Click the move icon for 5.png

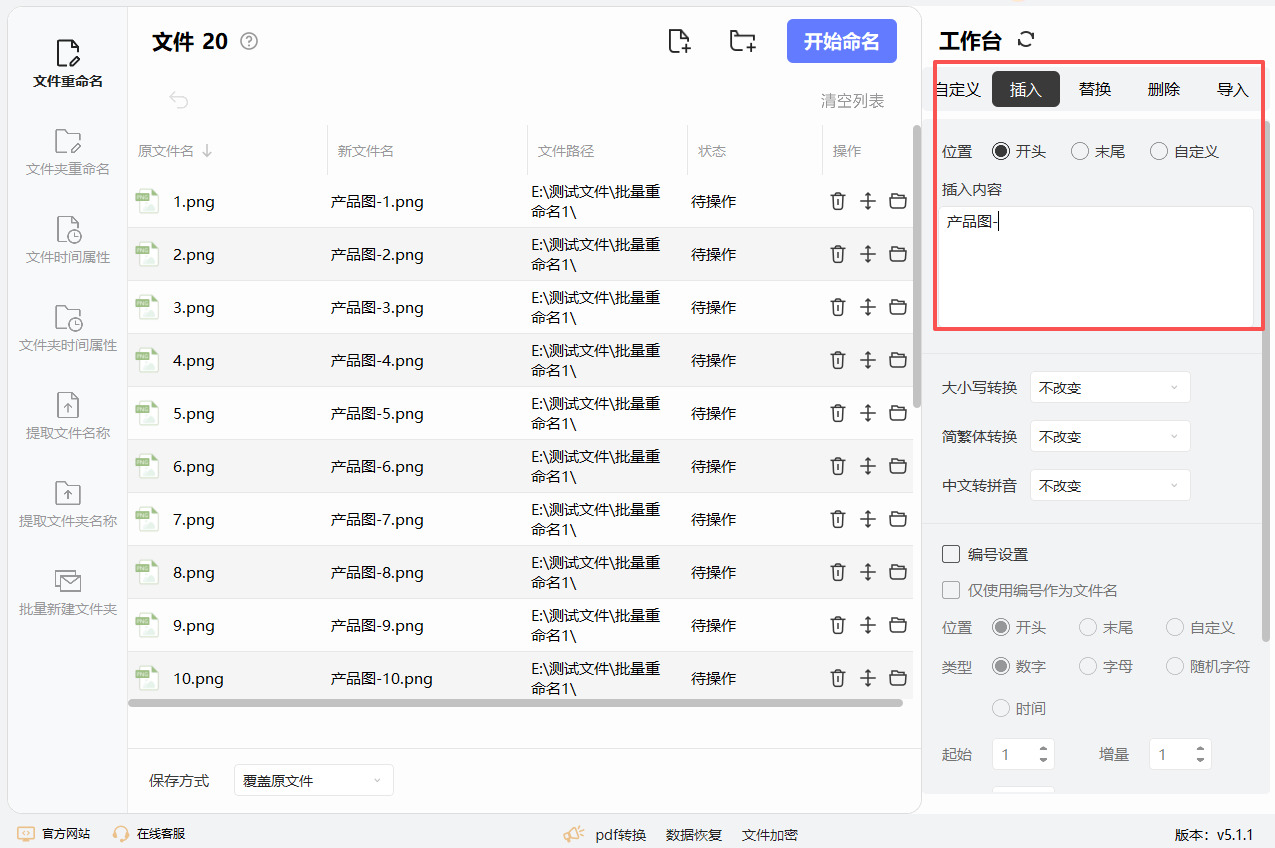pos(868,413)
